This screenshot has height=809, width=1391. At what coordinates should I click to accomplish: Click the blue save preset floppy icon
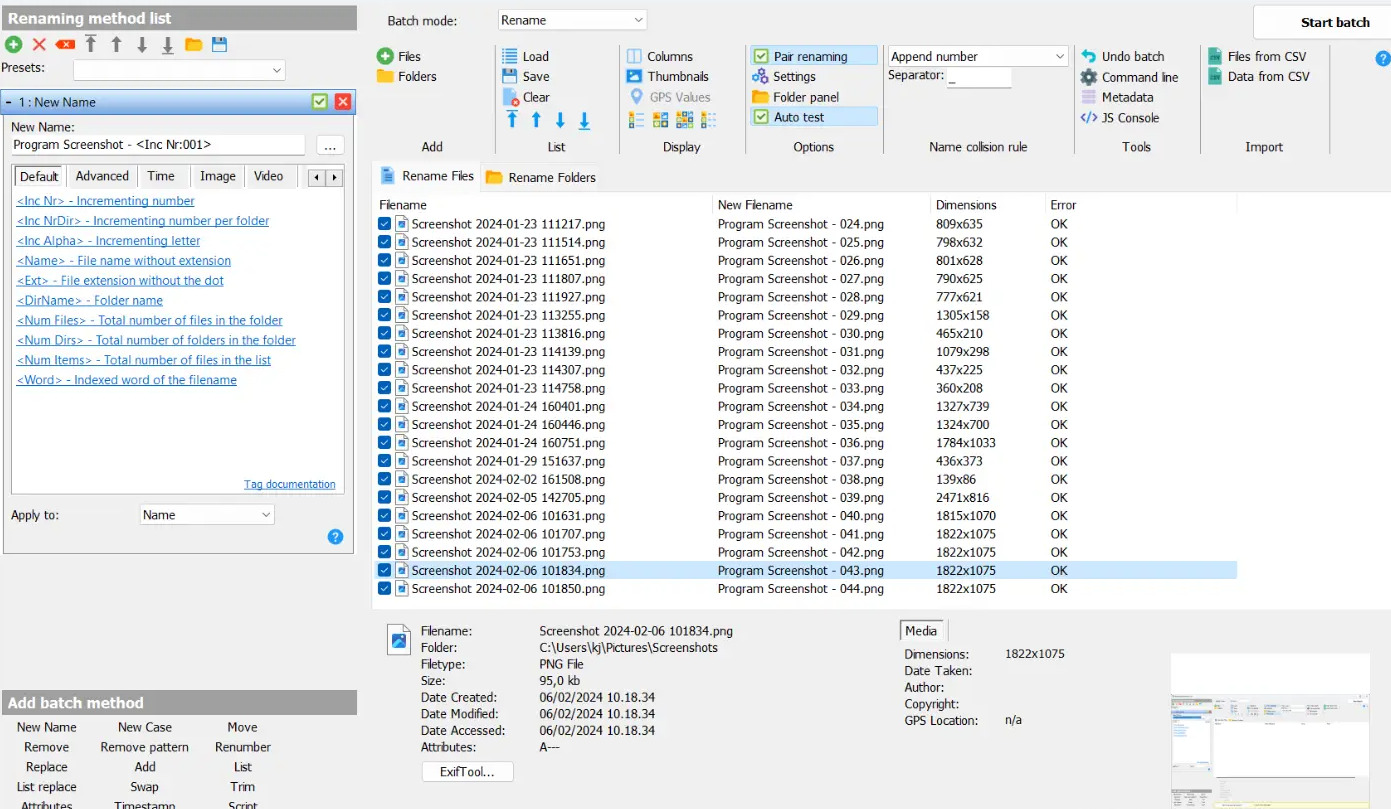point(219,44)
